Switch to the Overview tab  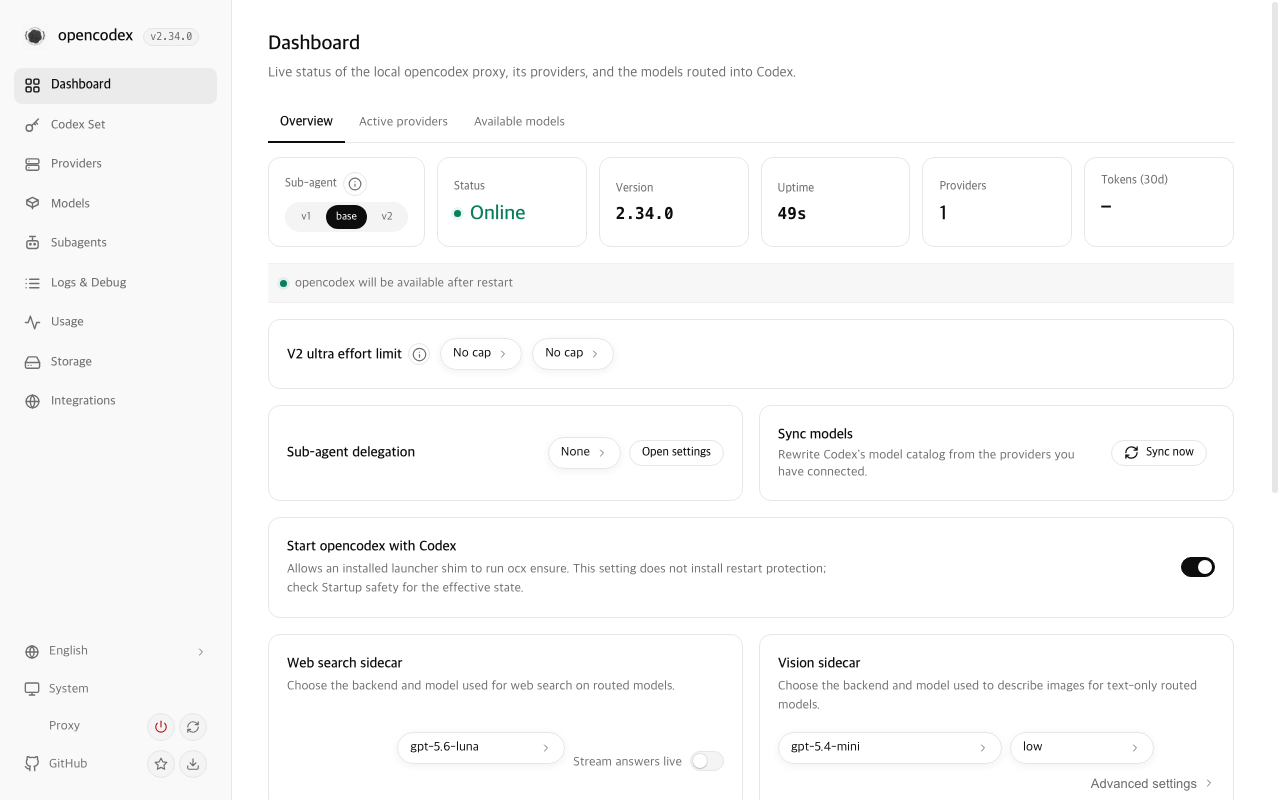[306, 122]
